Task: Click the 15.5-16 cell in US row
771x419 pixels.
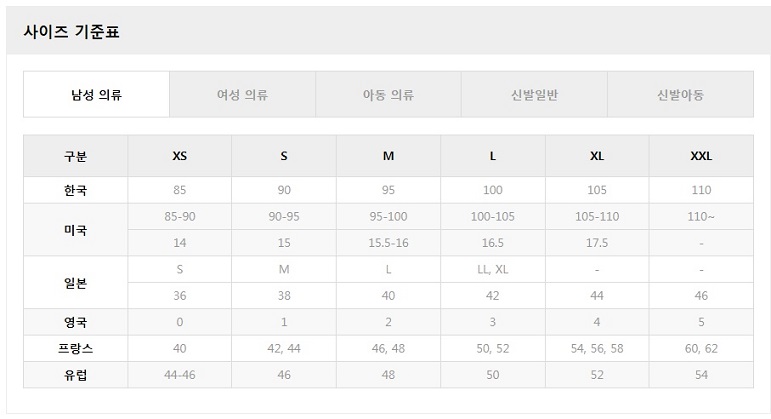Action: [x=388, y=243]
